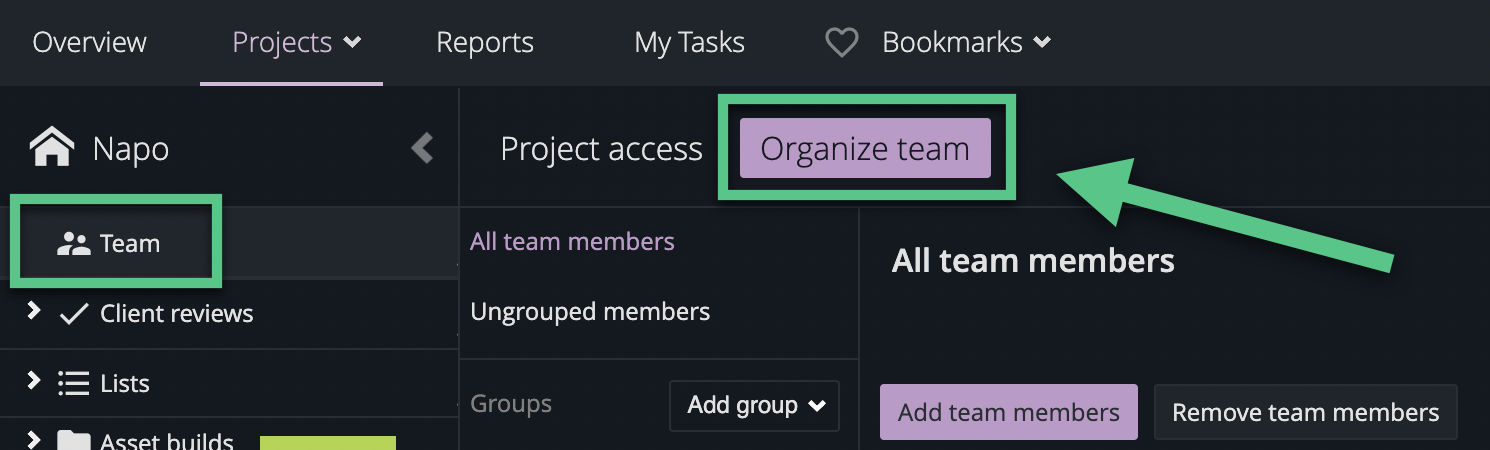Open the Reports page
The width and height of the screenshot is (1490, 450).
(x=485, y=43)
